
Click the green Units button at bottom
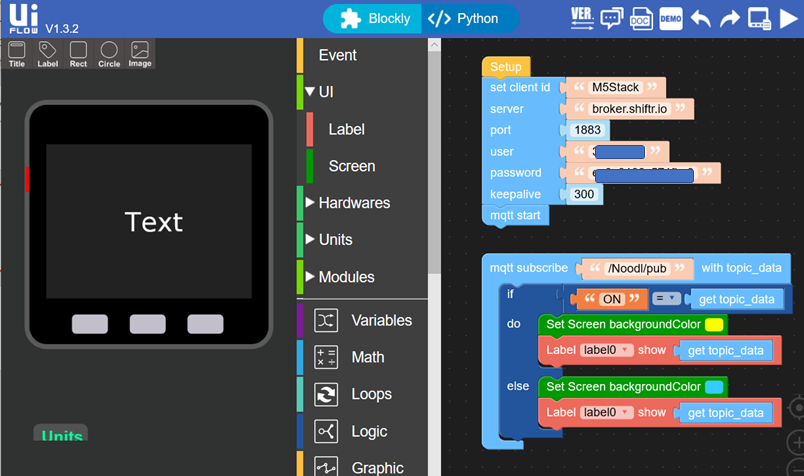click(x=61, y=433)
